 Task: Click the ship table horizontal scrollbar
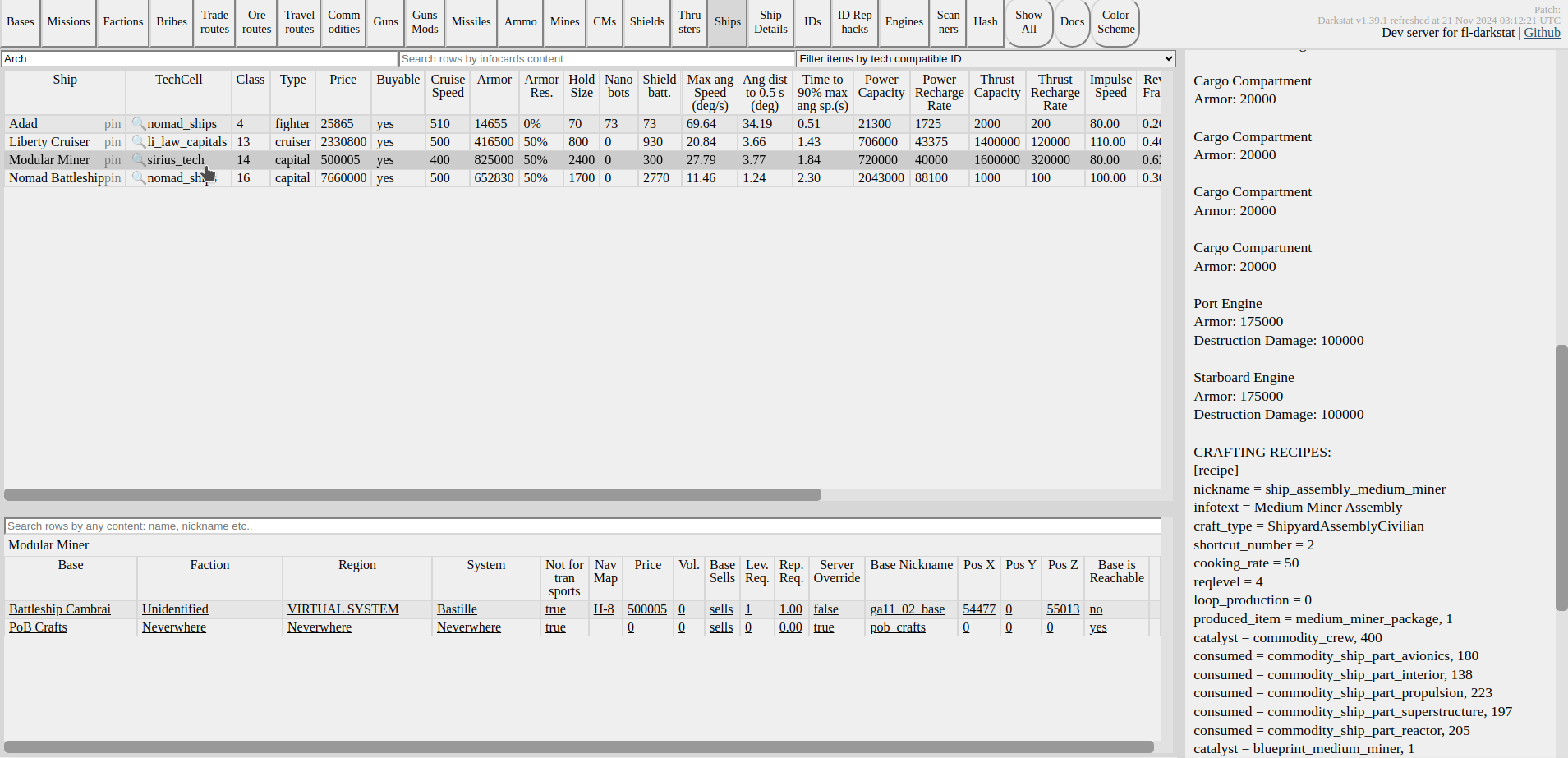coord(412,494)
